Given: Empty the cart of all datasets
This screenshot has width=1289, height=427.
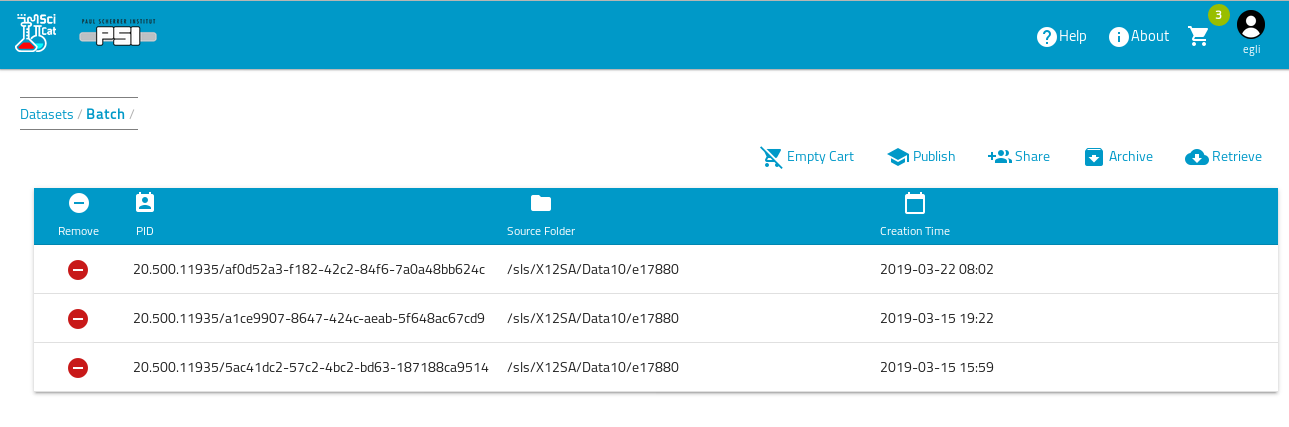Looking at the screenshot, I should coord(807,157).
